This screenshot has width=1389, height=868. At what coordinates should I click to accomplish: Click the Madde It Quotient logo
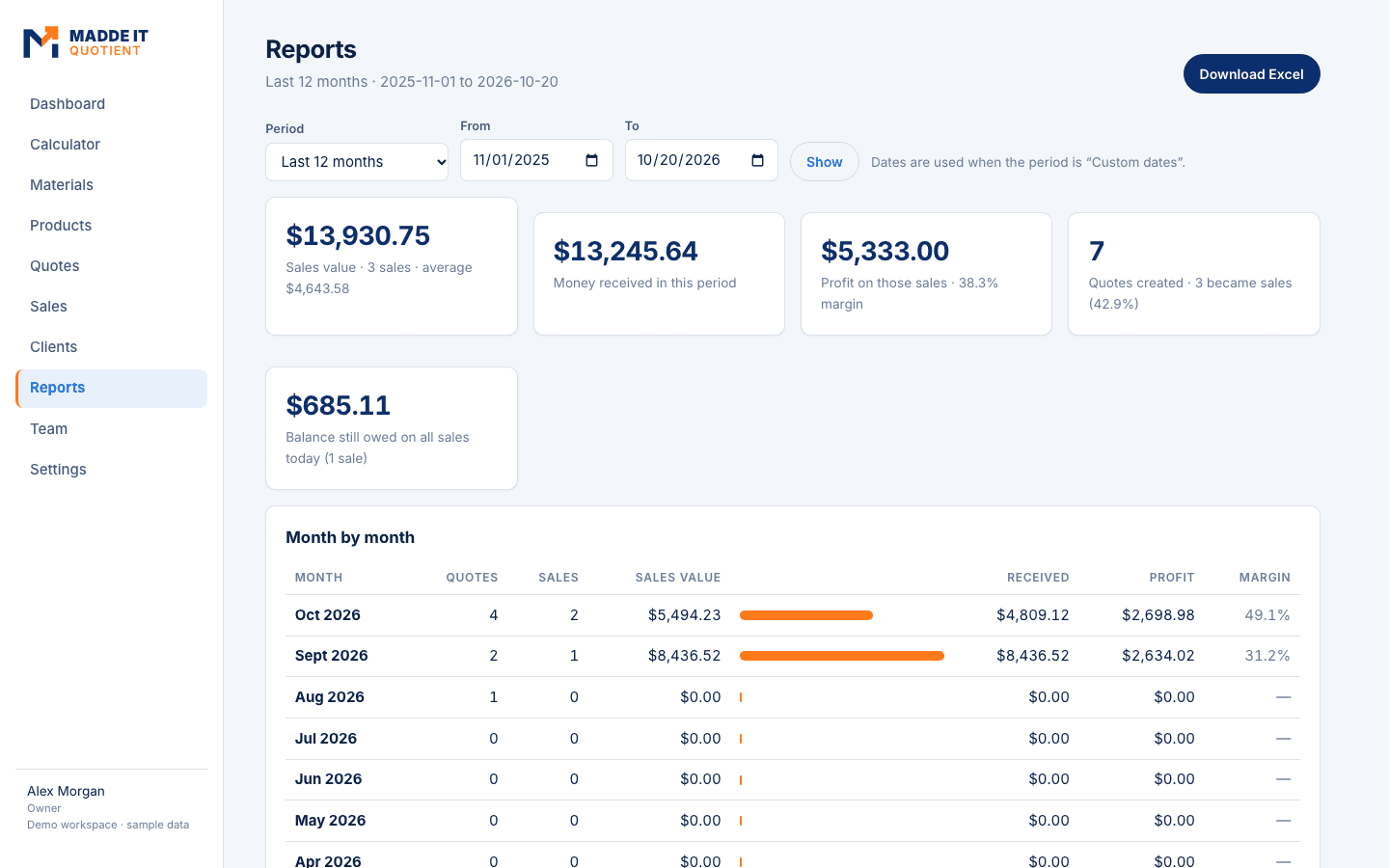point(86,42)
